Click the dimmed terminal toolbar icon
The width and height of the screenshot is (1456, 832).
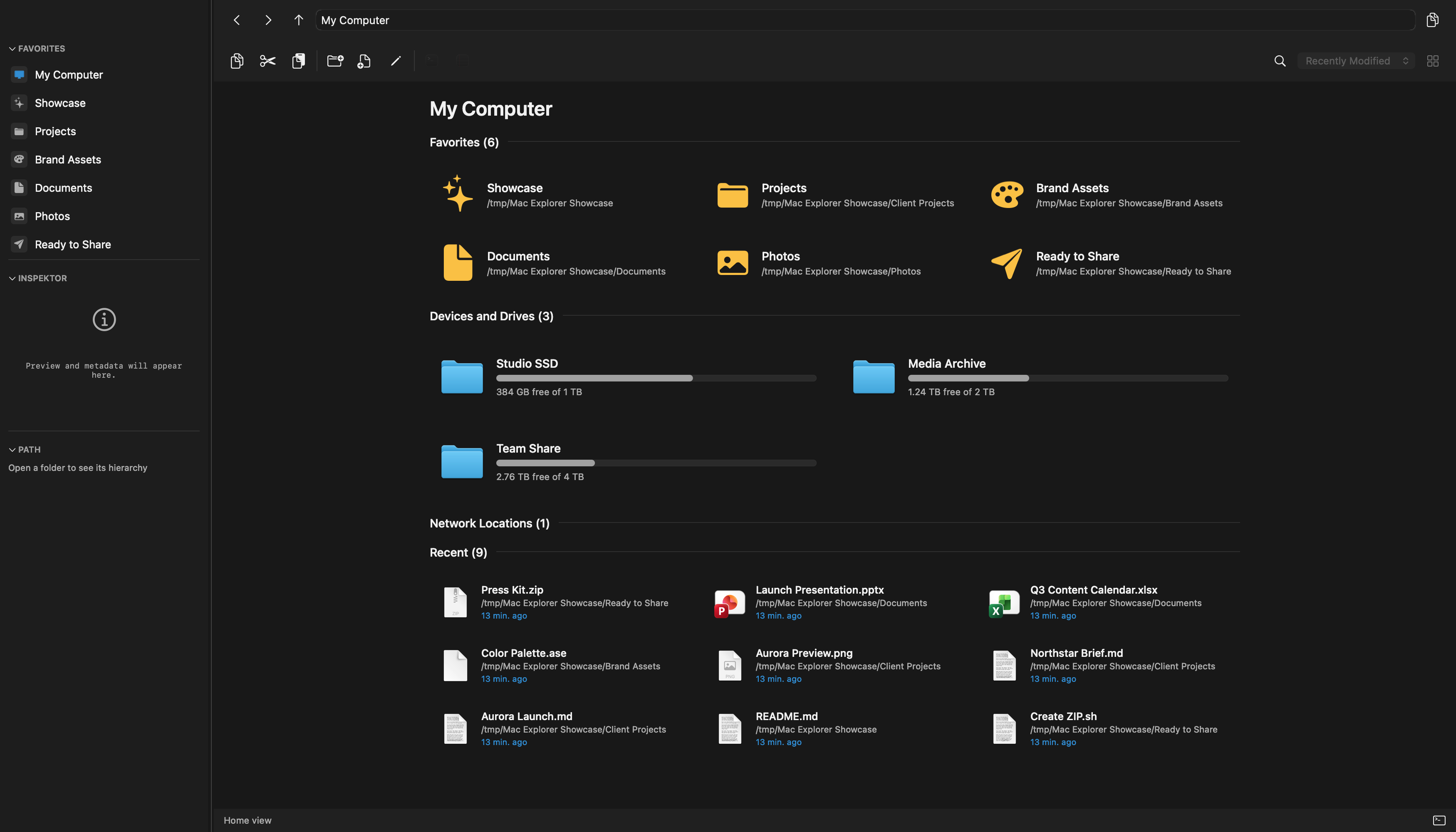(x=431, y=61)
